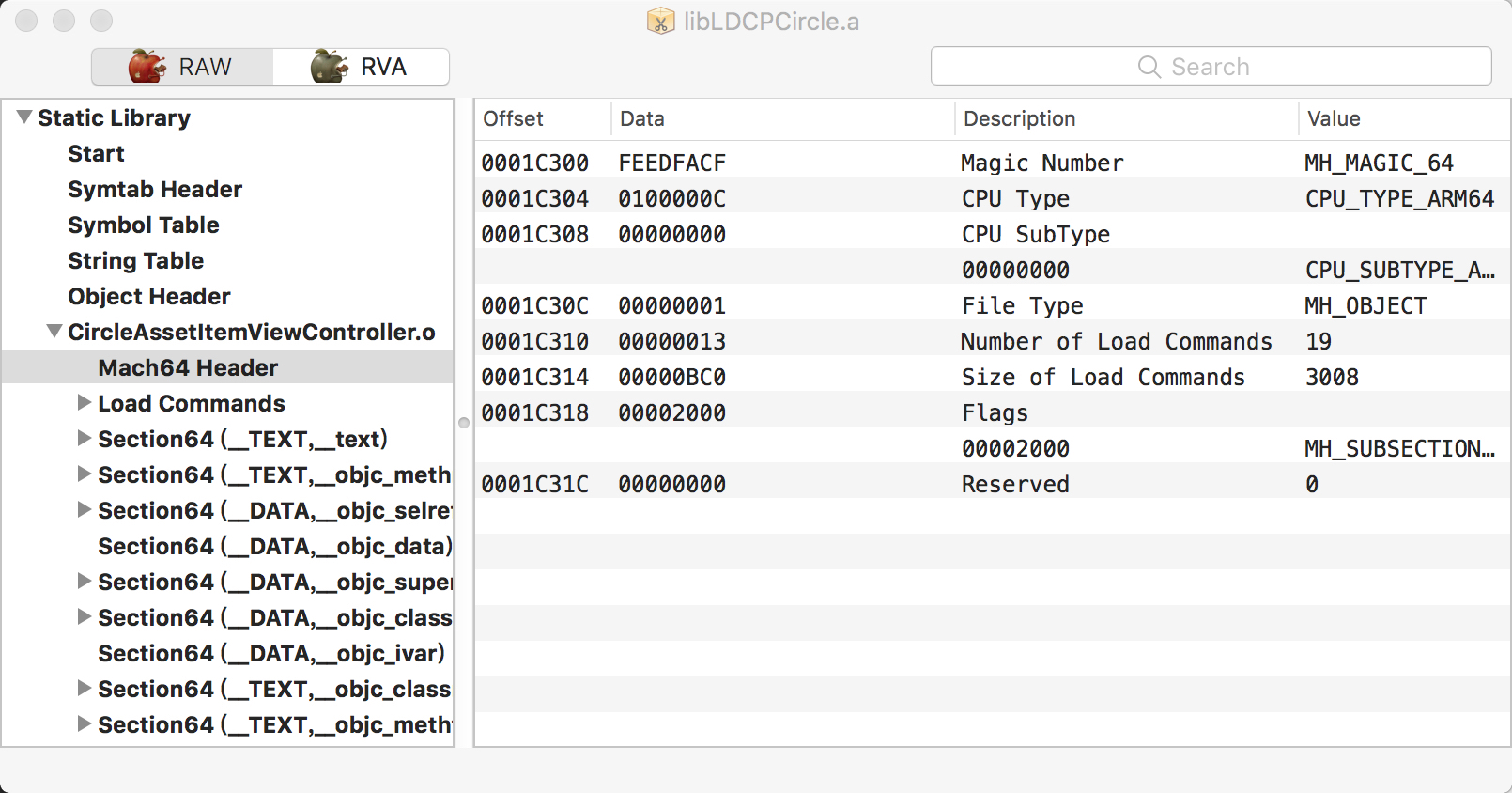This screenshot has width=1512, height=793.
Task: Click the MH_OBJECT value cell
Action: click(1366, 305)
